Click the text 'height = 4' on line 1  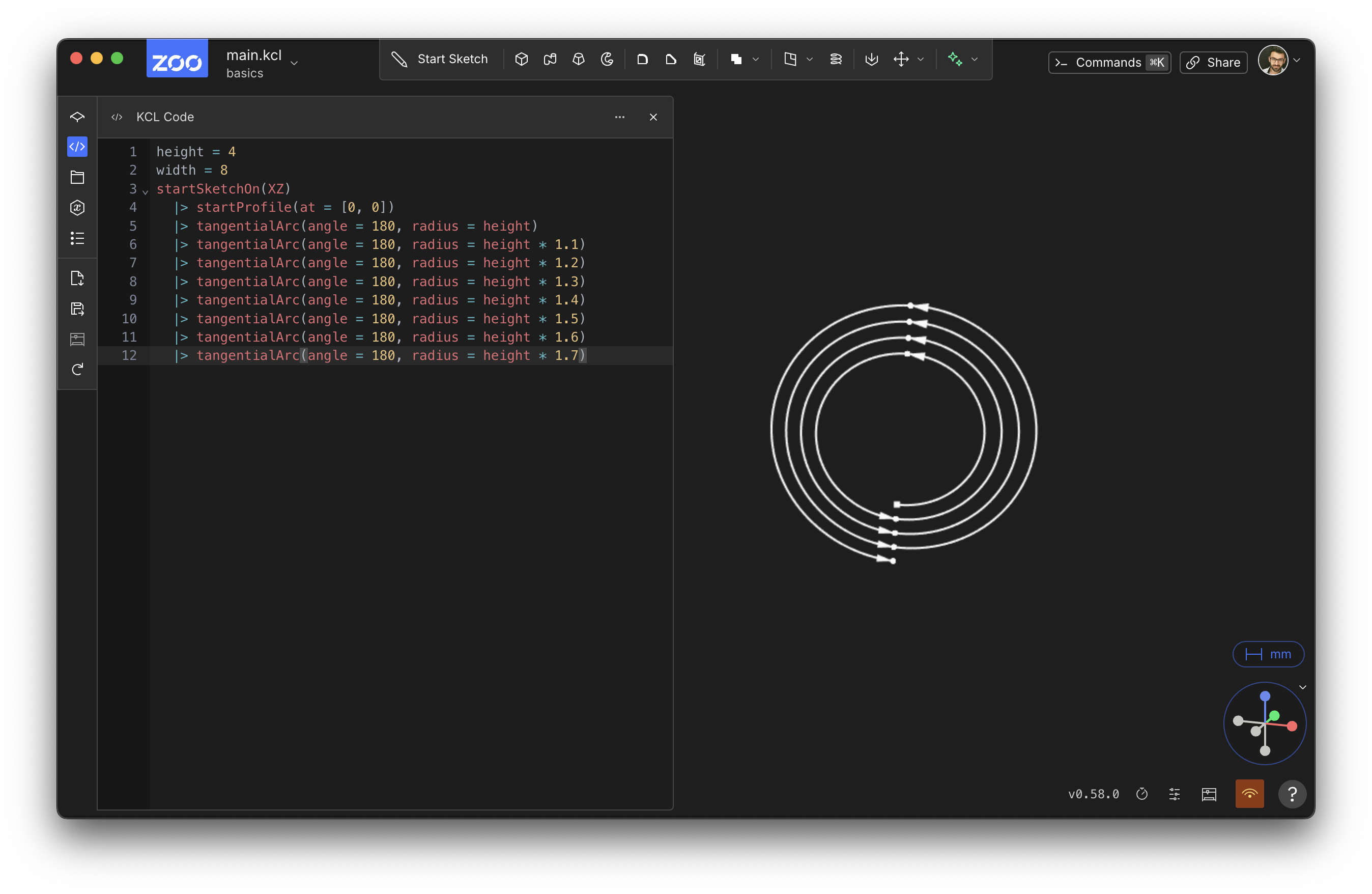pyautogui.click(x=196, y=152)
